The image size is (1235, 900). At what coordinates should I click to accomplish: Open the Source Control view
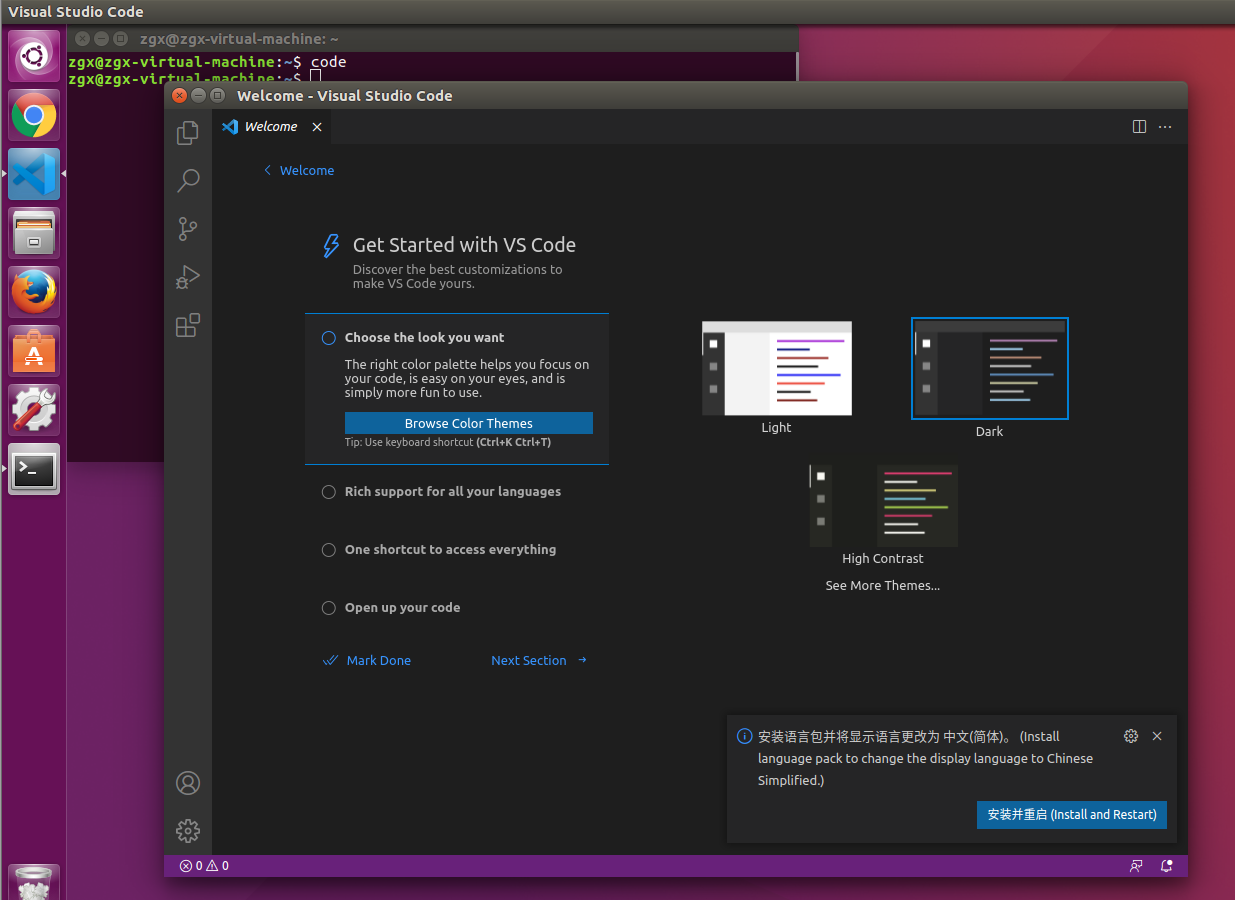(x=188, y=228)
